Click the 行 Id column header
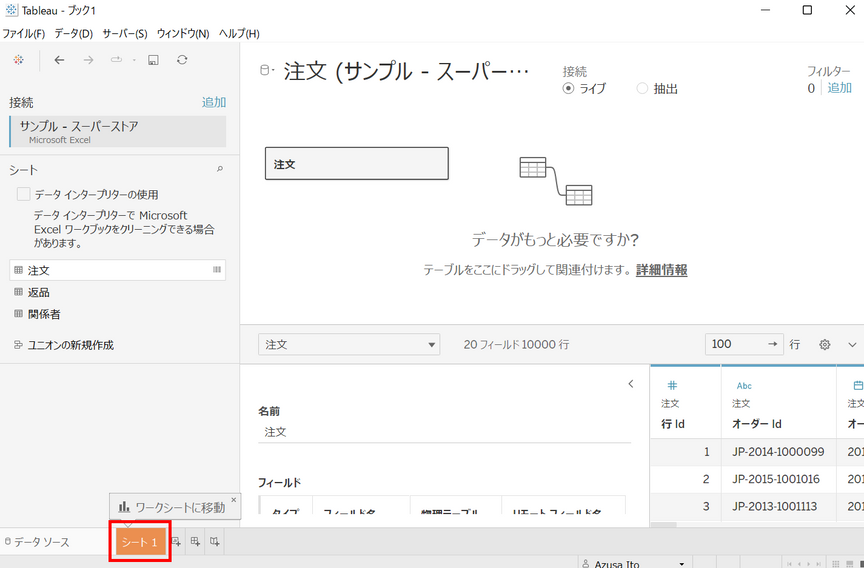The image size is (864, 568). pyautogui.click(x=673, y=424)
